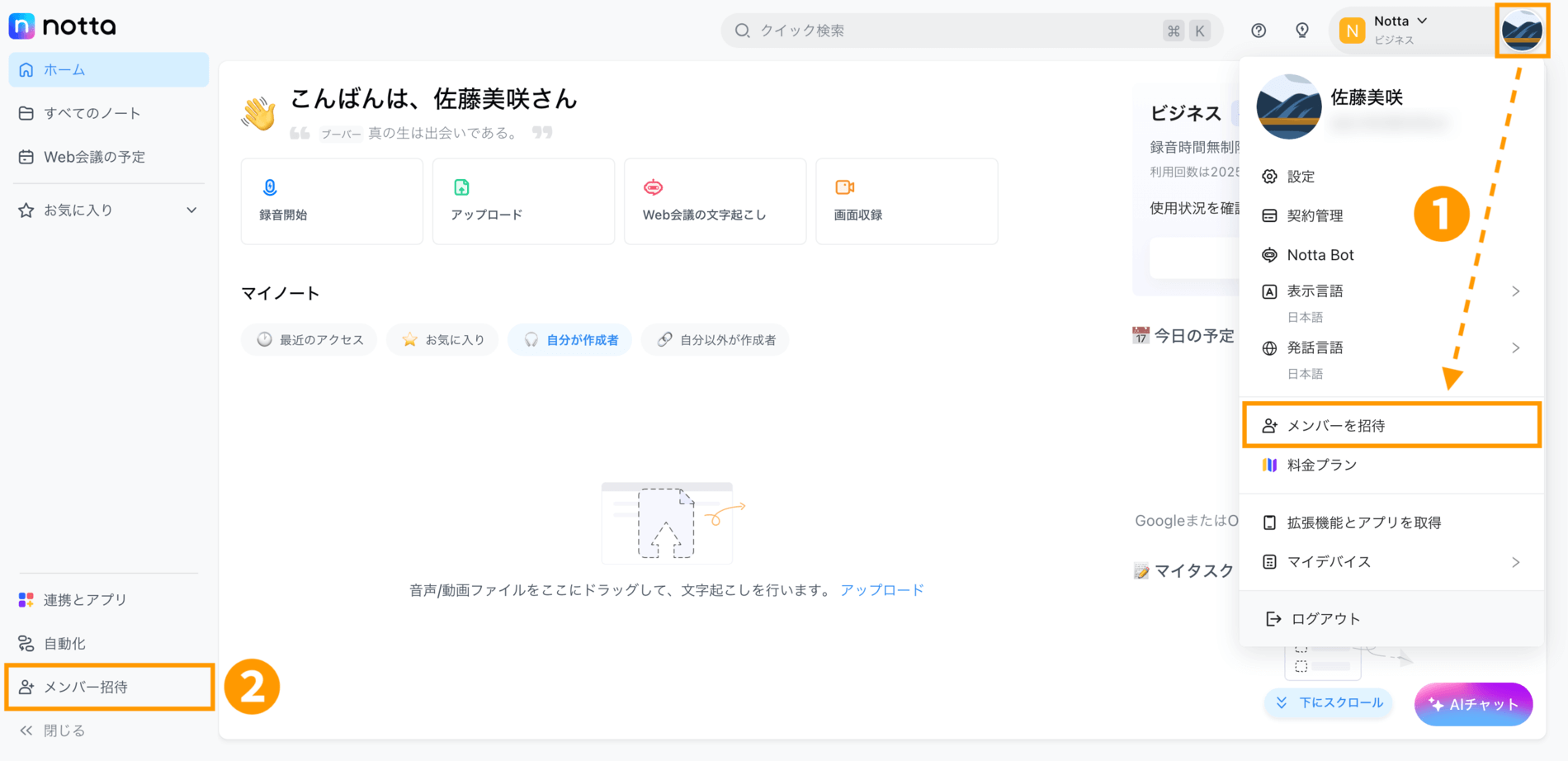1568x761 pixels.
Task: Click the help question mark icon
Action: pos(1259,31)
